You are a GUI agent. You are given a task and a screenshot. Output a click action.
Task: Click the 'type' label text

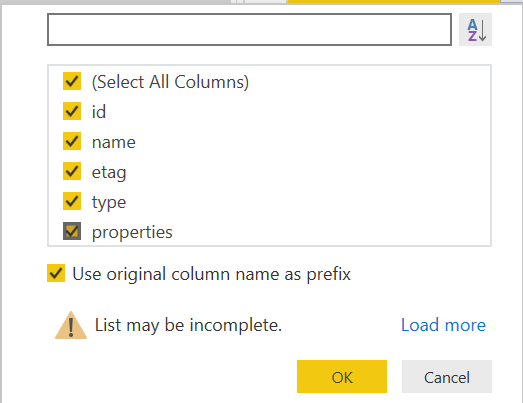click(109, 203)
